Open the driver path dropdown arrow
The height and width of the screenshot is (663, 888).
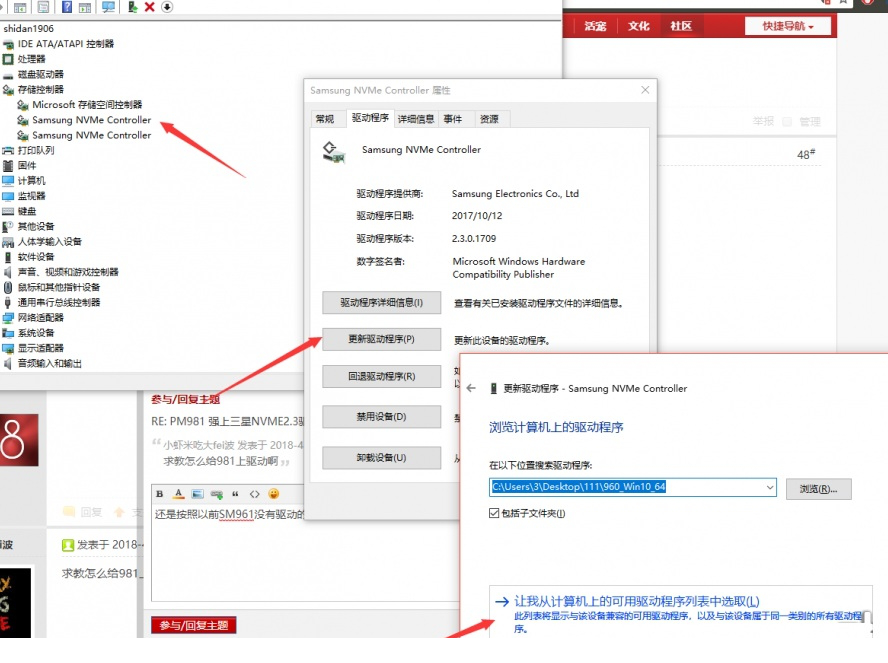[x=770, y=487]
